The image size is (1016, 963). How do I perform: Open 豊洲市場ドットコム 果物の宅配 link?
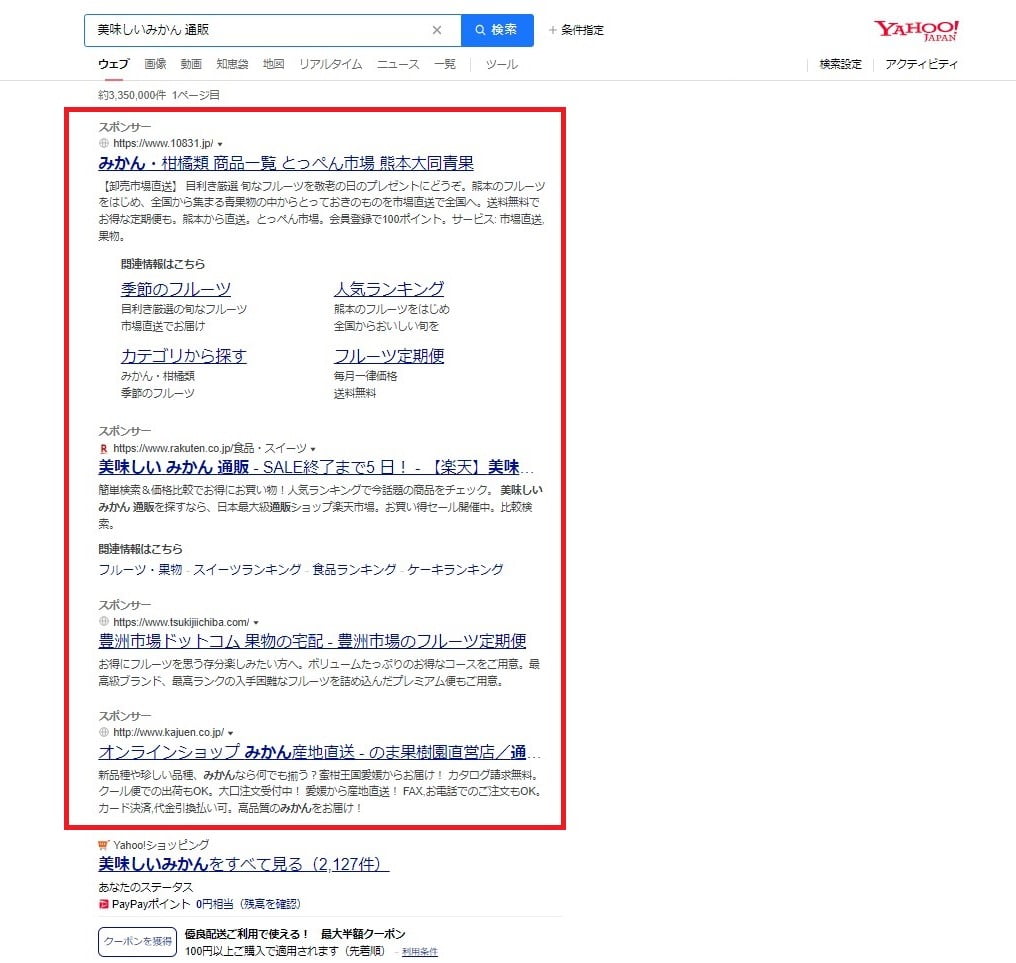[312, 641]
